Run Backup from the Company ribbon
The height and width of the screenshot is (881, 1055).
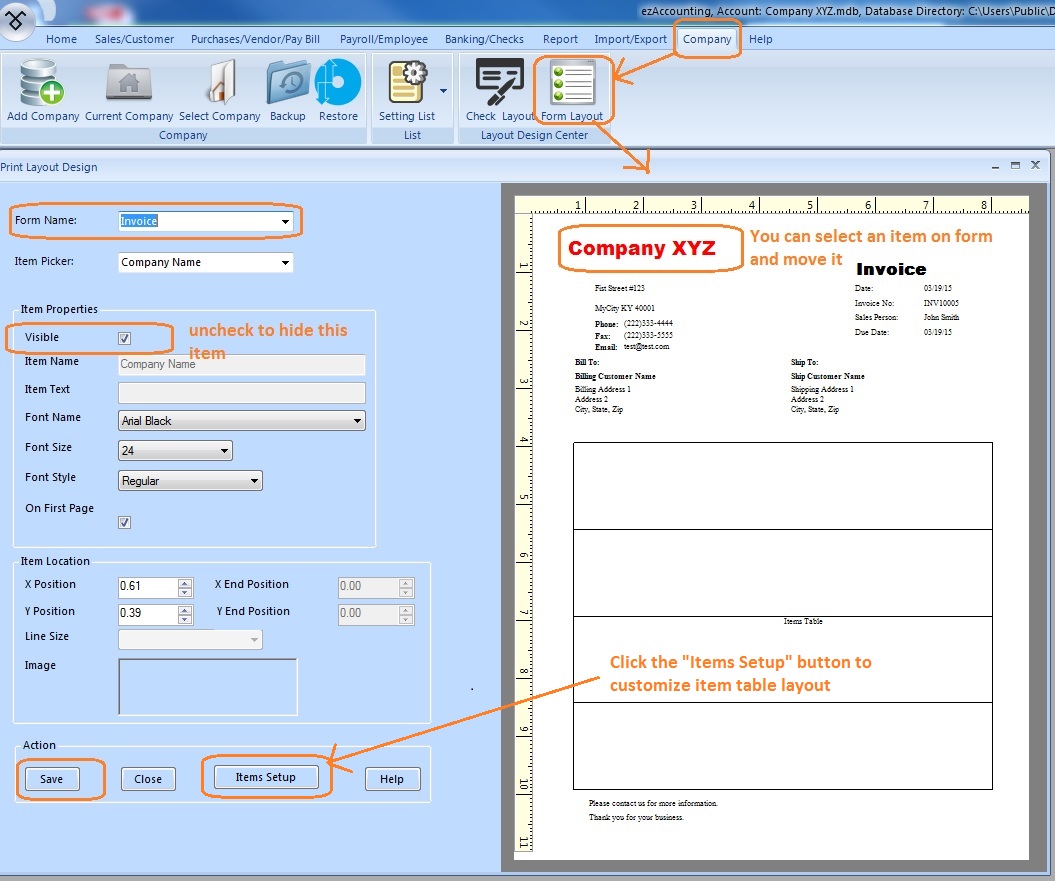(287, 85)
